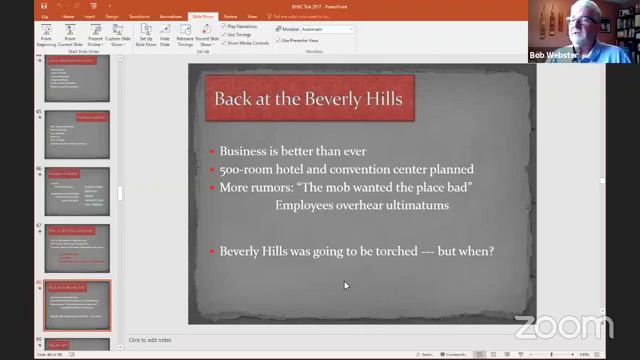Click 100% zoom level
This screenshot has height=360, width=640.
click(584, 355)
